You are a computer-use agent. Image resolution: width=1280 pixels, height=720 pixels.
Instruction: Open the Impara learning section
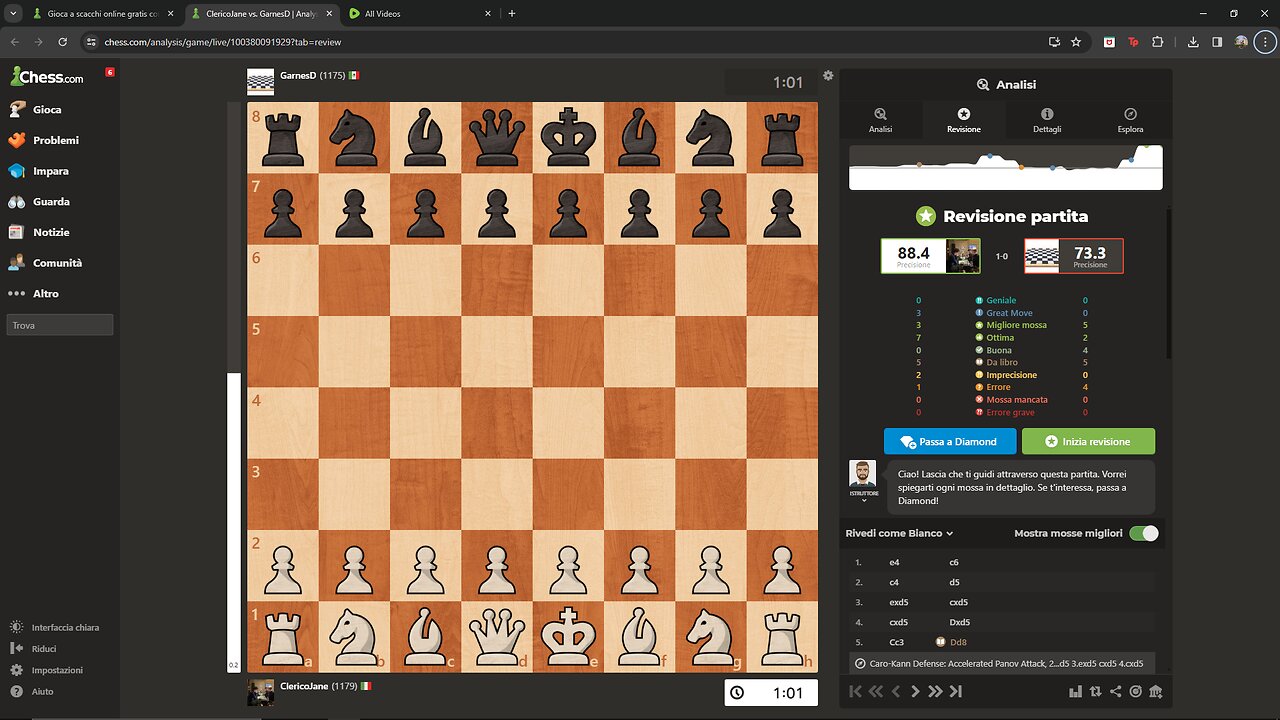pyautogui.click(x=50, y=171)
